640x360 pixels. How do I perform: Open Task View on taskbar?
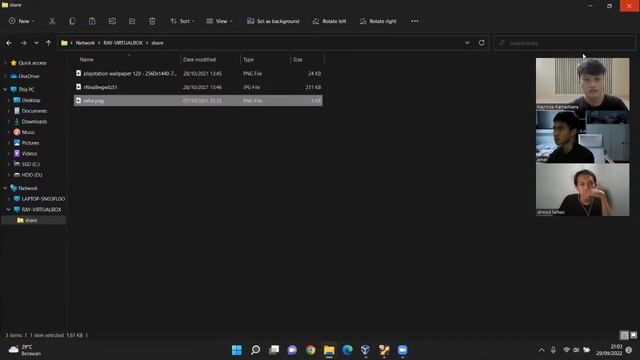pyautogui.click(x=274, y=350)
